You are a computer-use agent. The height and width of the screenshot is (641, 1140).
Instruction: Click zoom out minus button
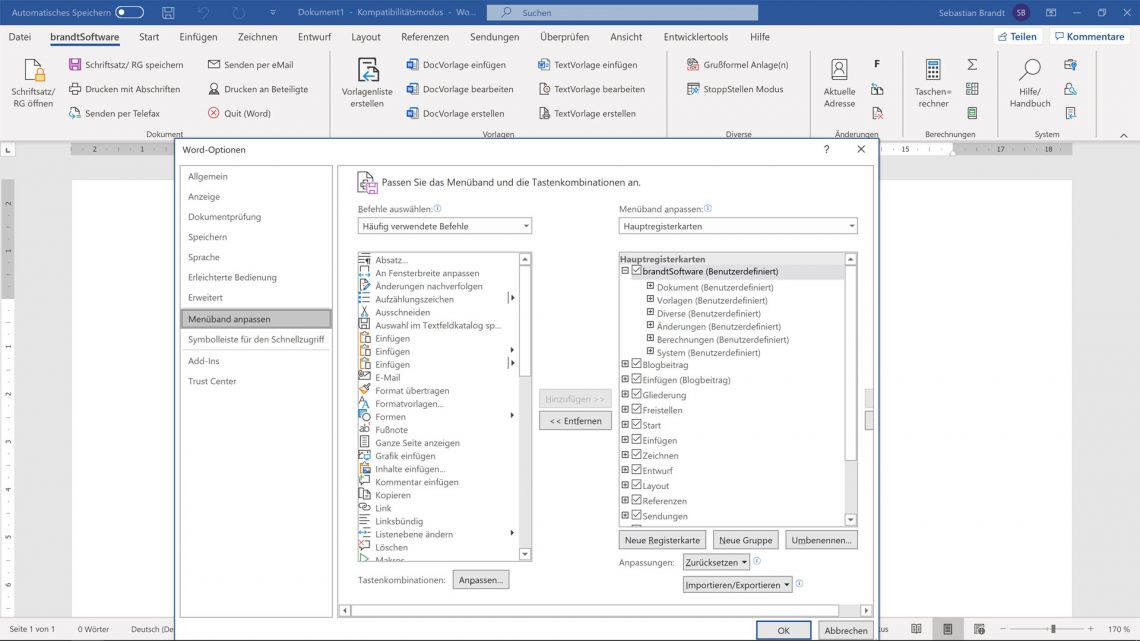pos(1003,629)
